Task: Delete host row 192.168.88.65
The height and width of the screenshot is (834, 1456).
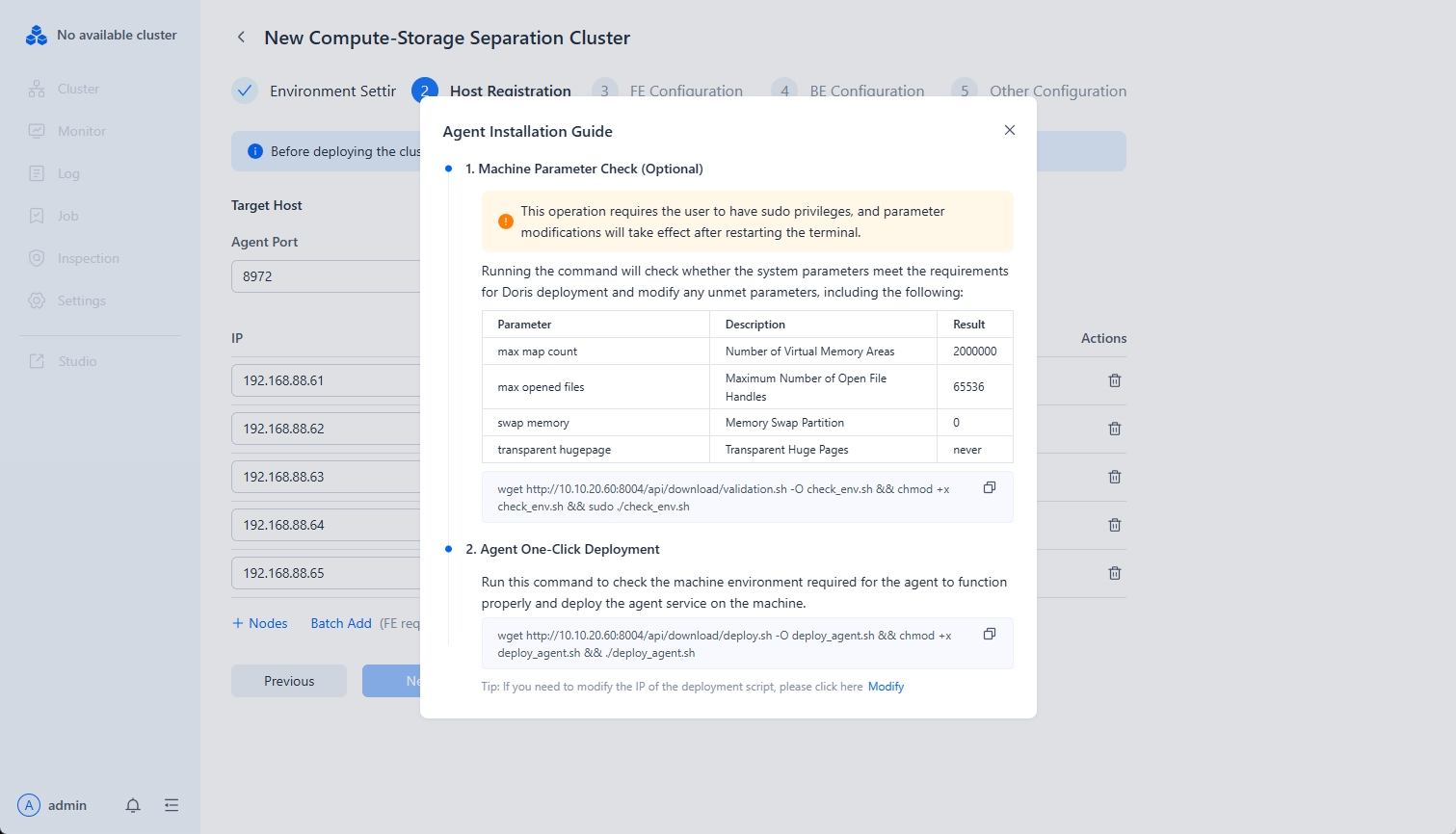Action: tap(1114, 573)
